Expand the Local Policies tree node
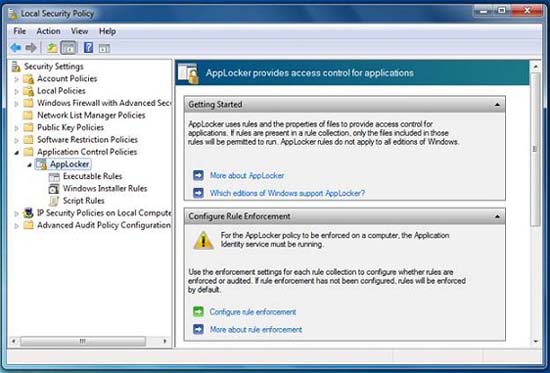 (x=16, y=92)
